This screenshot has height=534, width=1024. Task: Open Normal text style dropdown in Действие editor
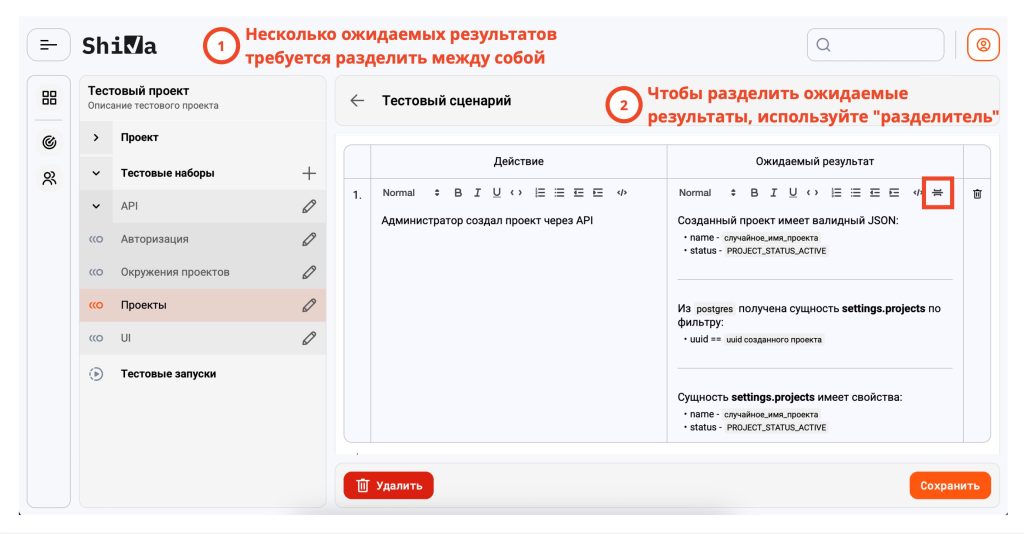point(410,193)
